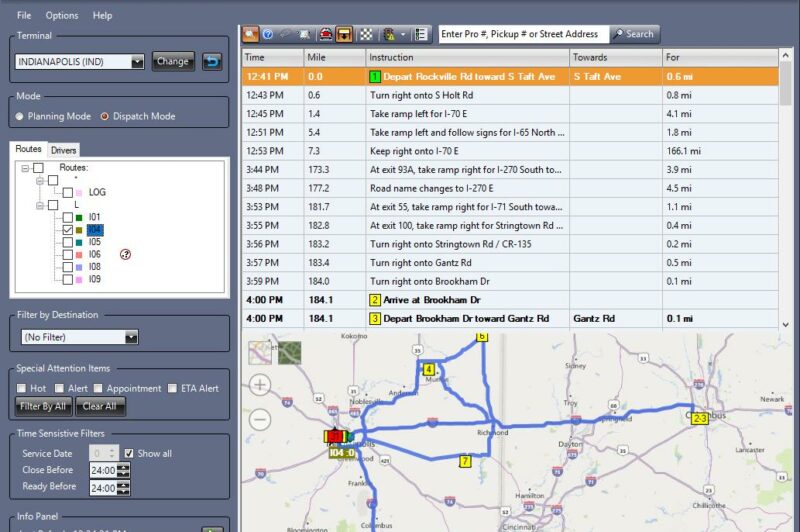
Task: Check the I01 route checkbox
Action: [67, 217]
